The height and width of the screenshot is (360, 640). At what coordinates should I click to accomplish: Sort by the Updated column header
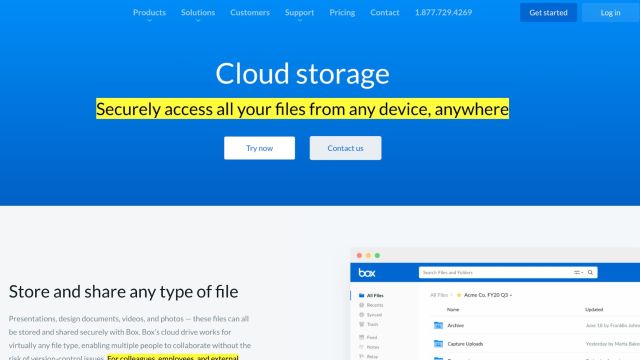tap(594, 309)
